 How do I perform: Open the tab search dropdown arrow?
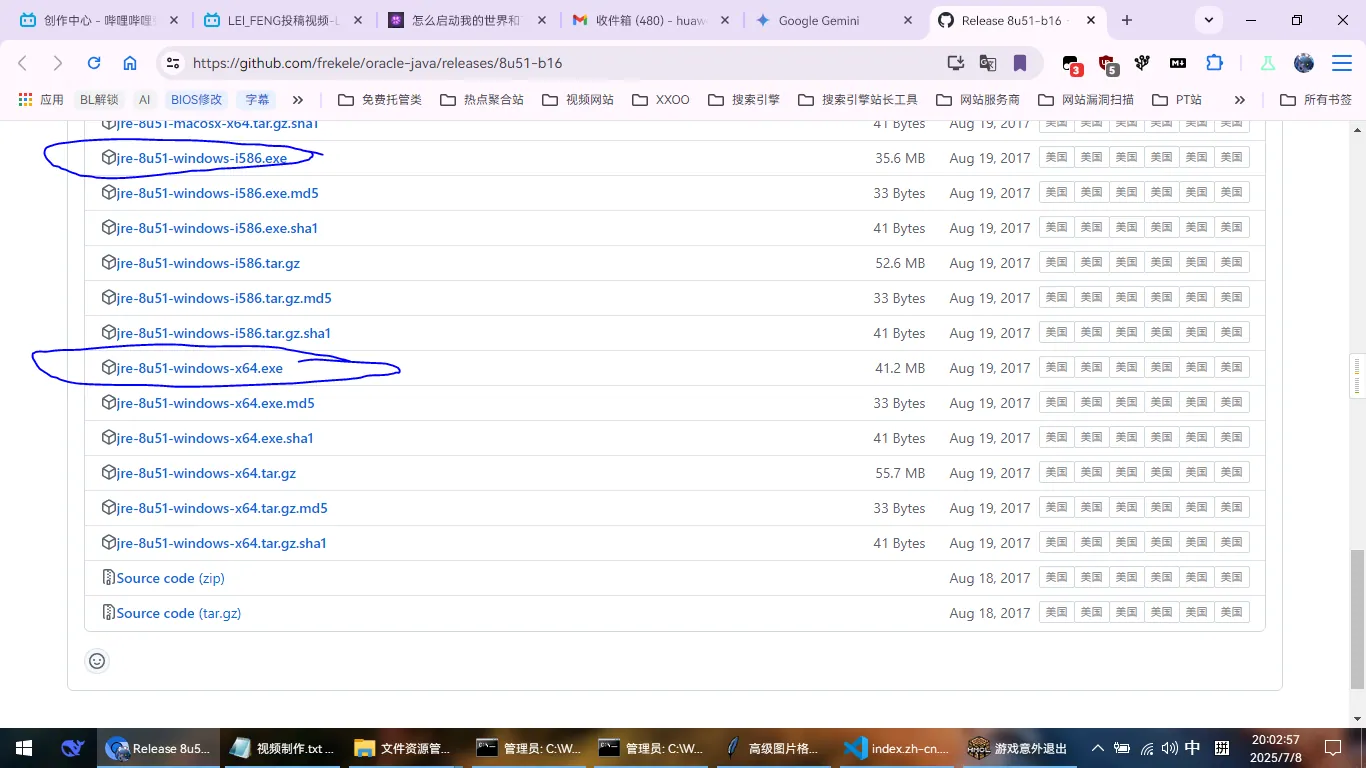click(x=1209, y=20)
